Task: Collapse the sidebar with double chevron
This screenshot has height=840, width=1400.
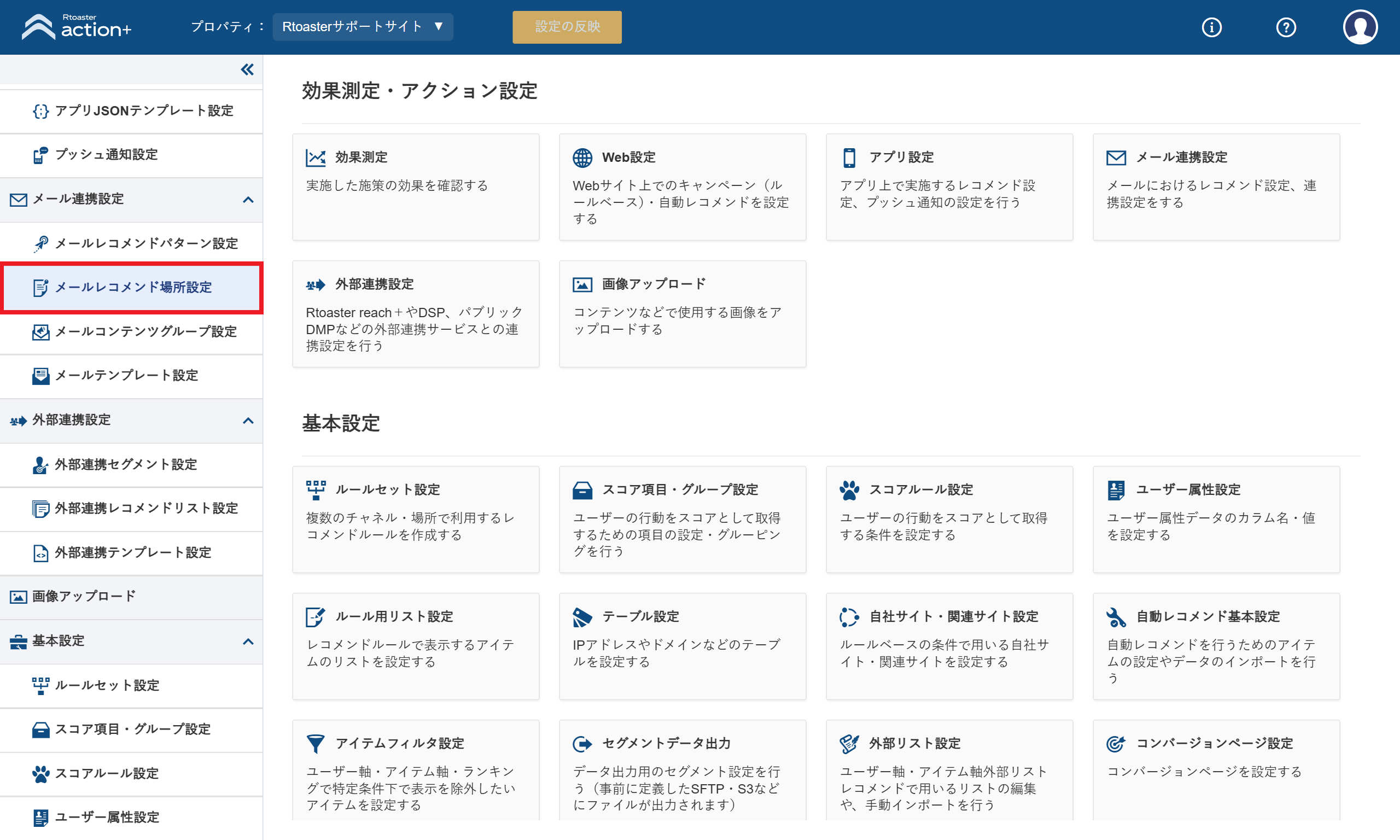Action: [x=247, y=69]
